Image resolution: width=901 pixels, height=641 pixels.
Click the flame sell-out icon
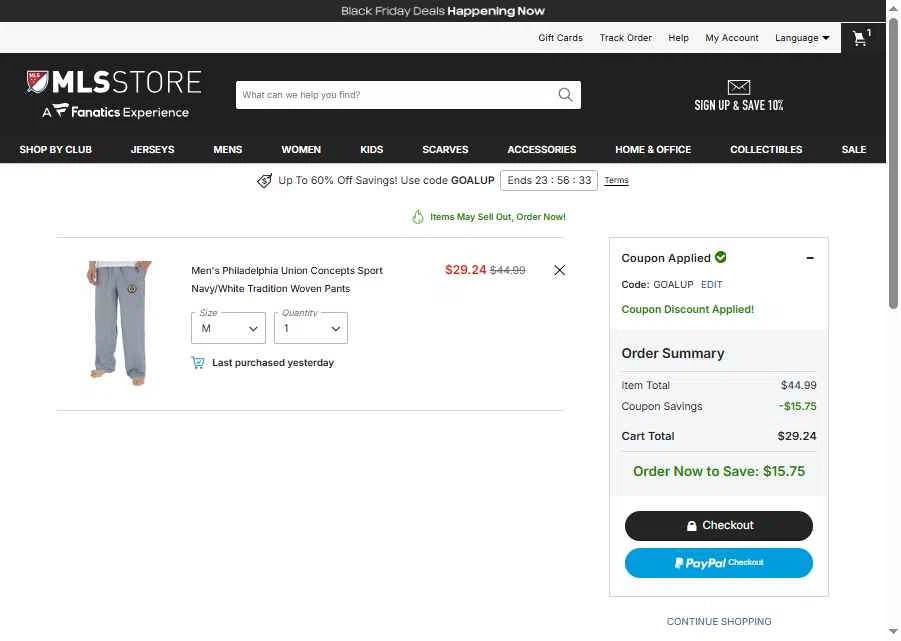tap(418, 217)
